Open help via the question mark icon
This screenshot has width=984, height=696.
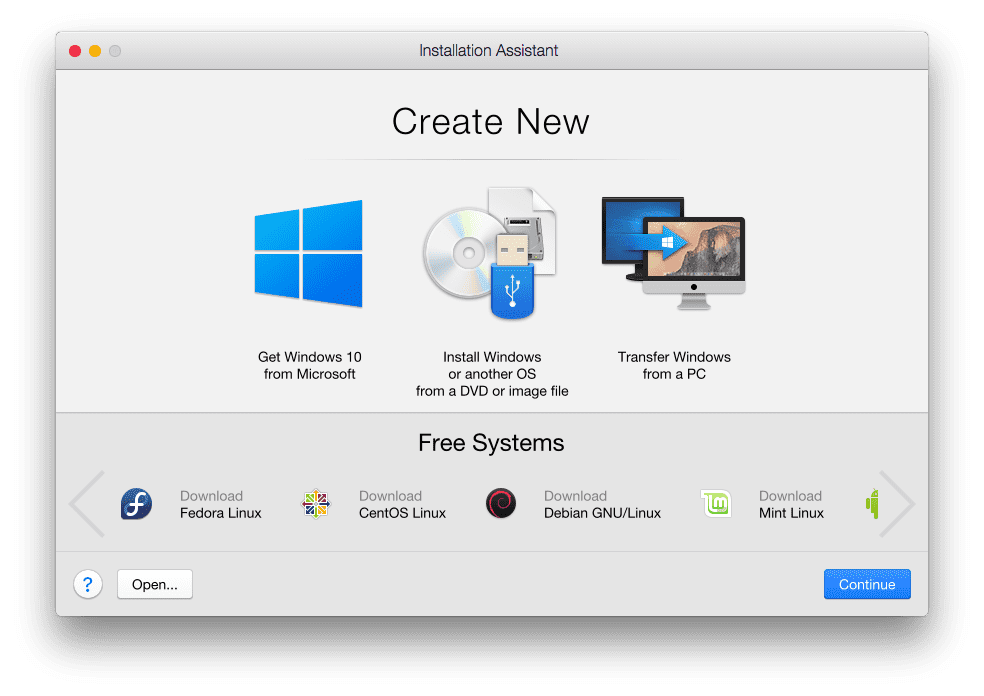coord(88,584)
